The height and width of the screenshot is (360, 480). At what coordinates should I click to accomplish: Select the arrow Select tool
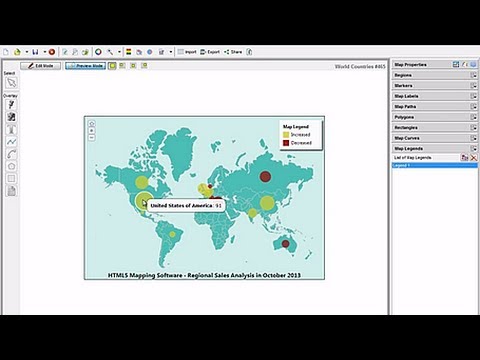coord(12,83)
